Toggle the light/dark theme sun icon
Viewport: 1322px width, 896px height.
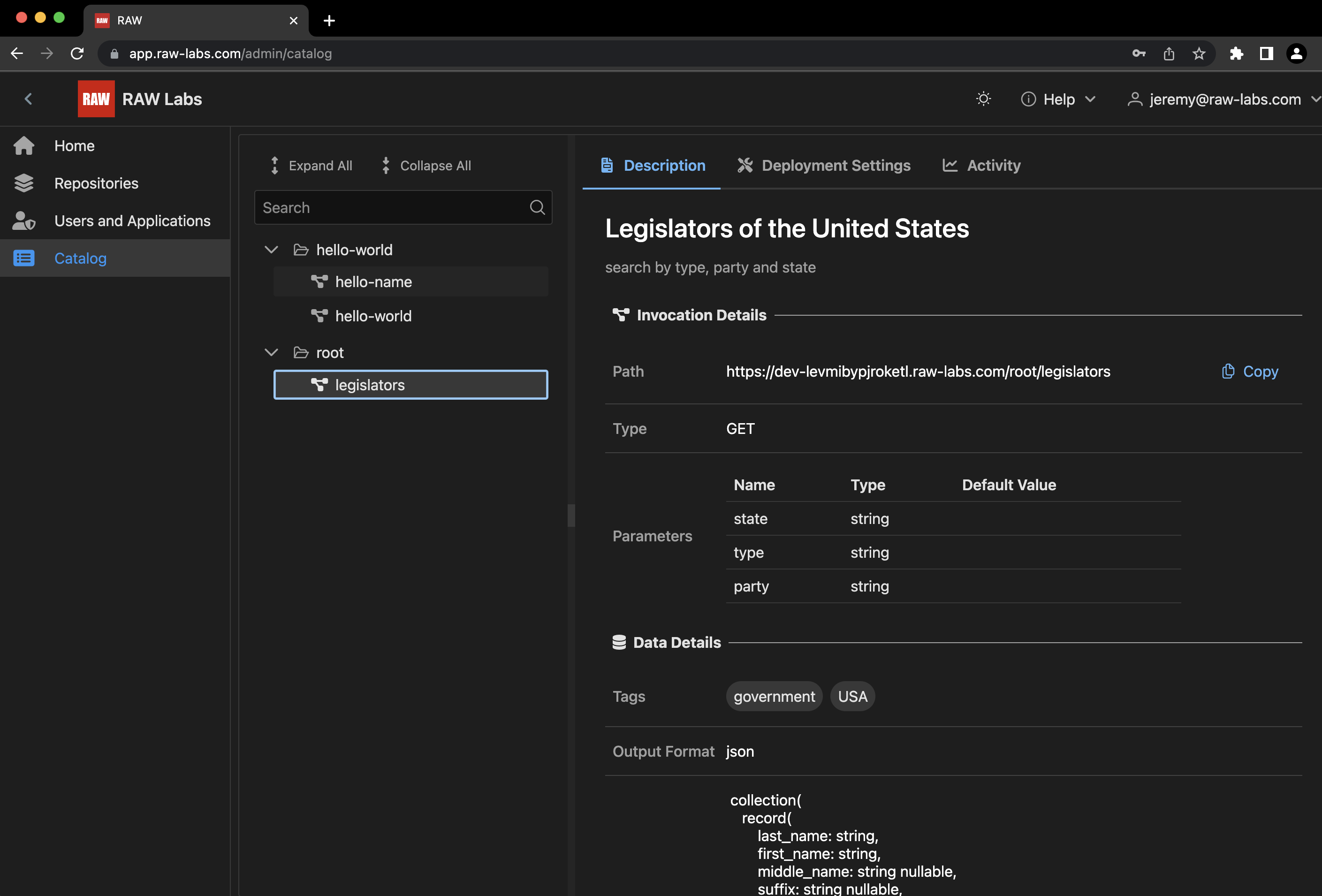(x=984, y=99)
